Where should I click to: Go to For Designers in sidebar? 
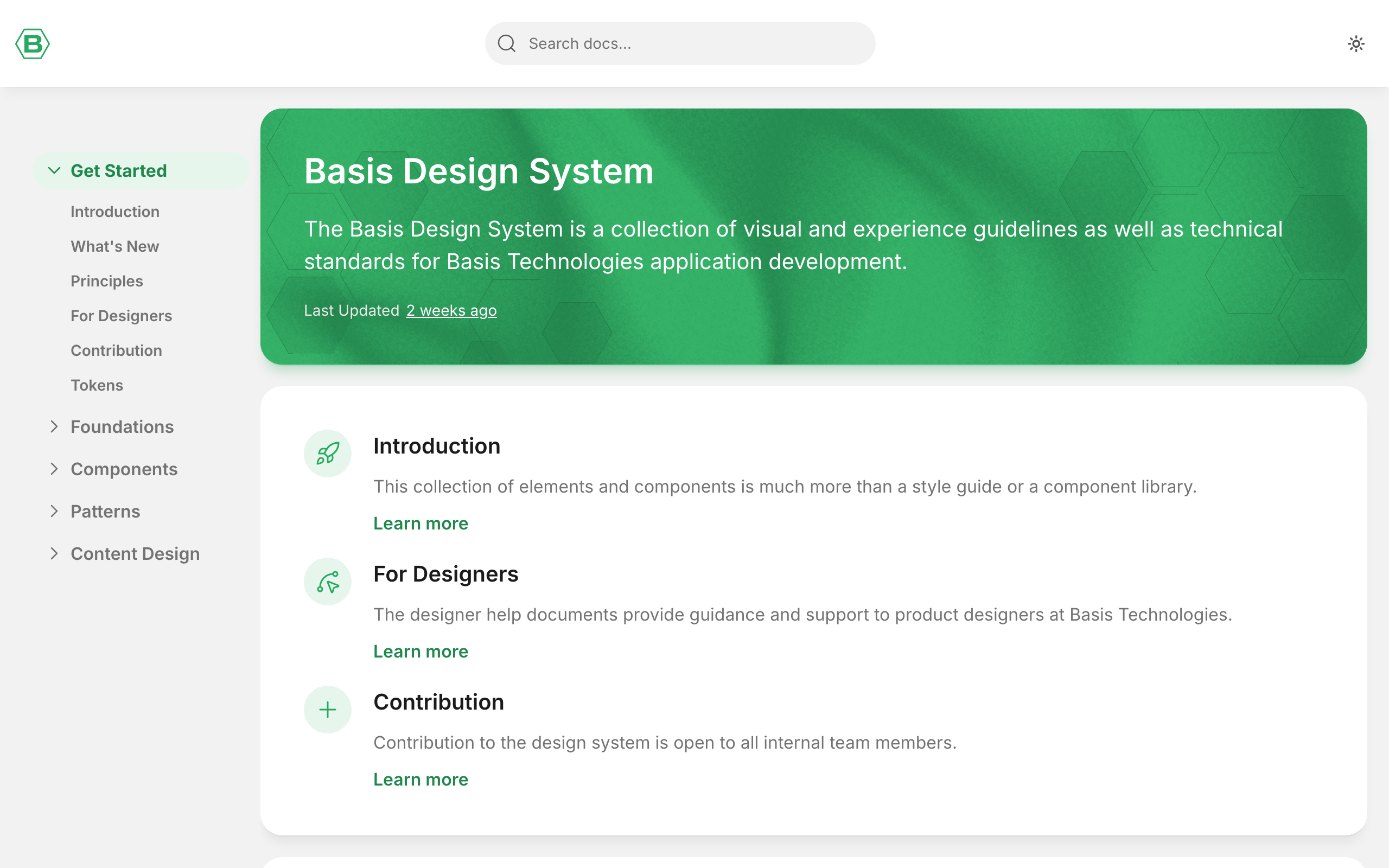pyautogui.click(x=121, y=316)
